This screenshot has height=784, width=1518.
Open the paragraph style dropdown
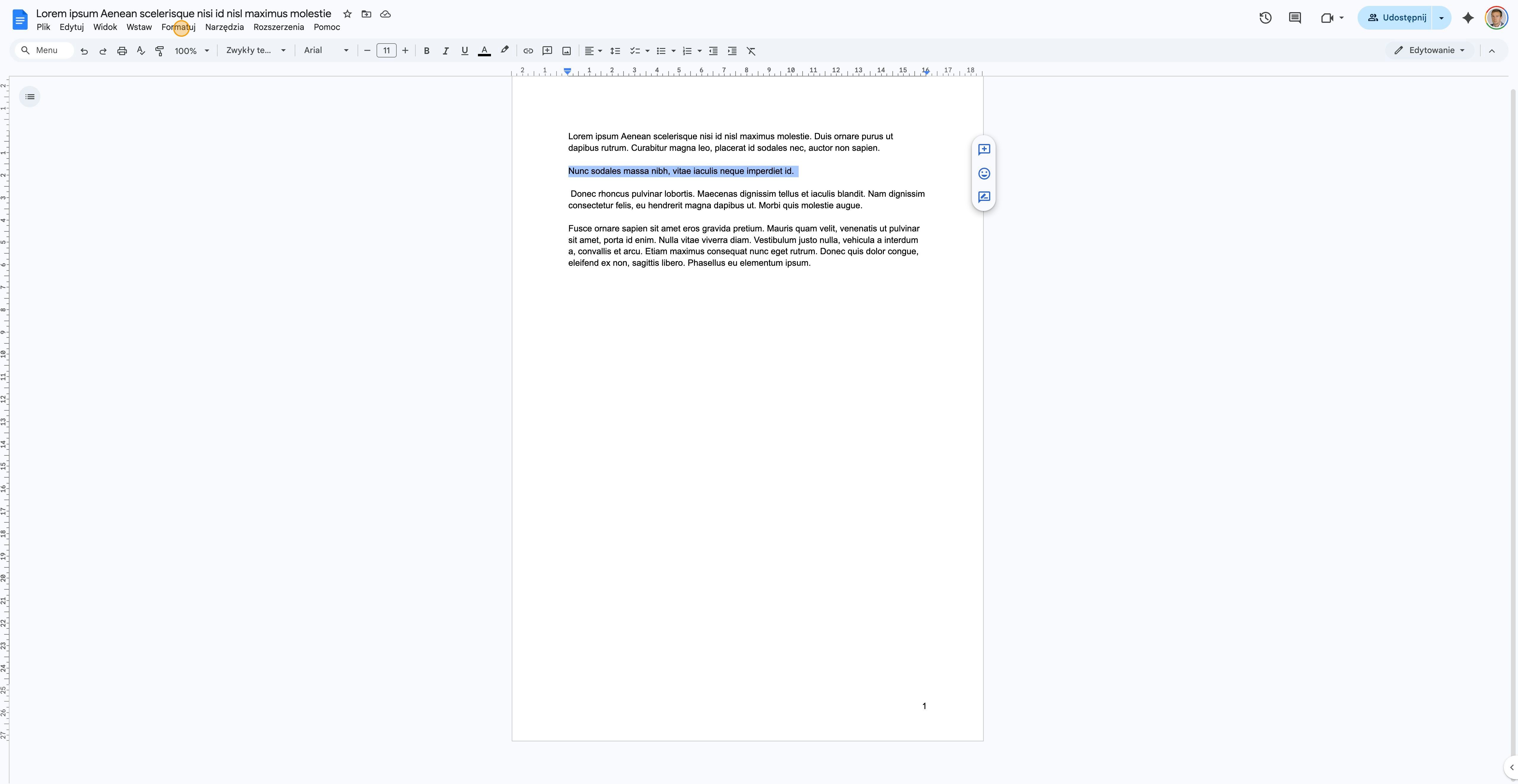pos(256,51)
